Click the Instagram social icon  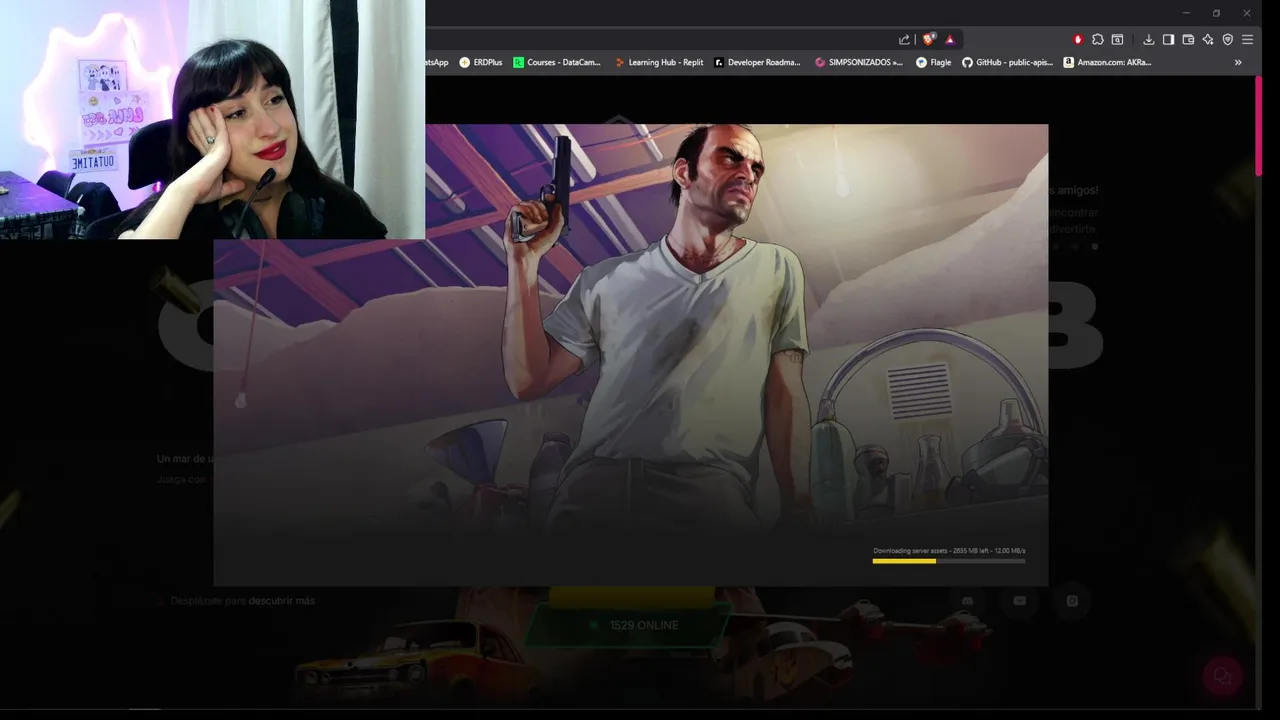pos(1072,601)
